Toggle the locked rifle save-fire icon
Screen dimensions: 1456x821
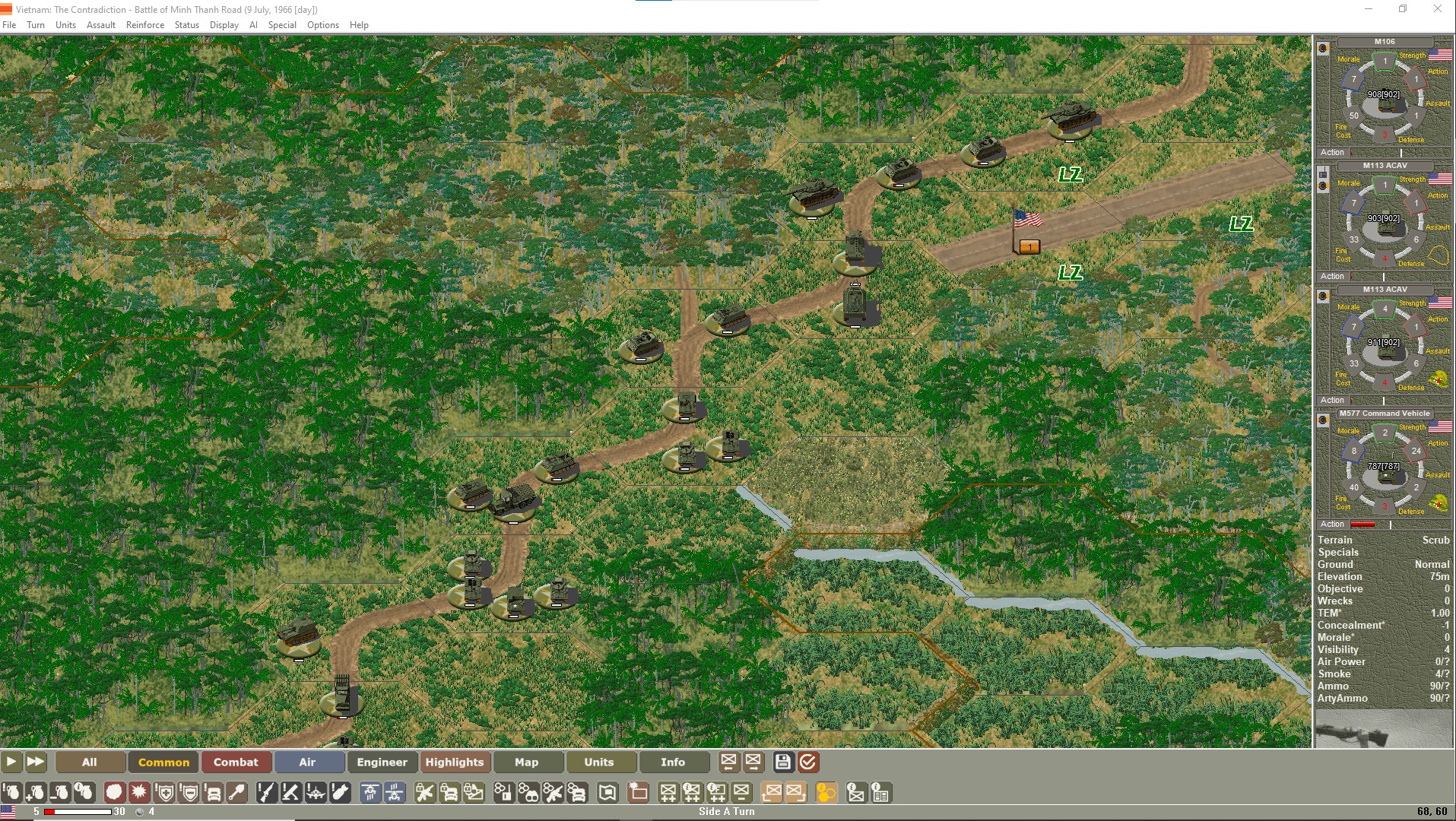[425, 793]
